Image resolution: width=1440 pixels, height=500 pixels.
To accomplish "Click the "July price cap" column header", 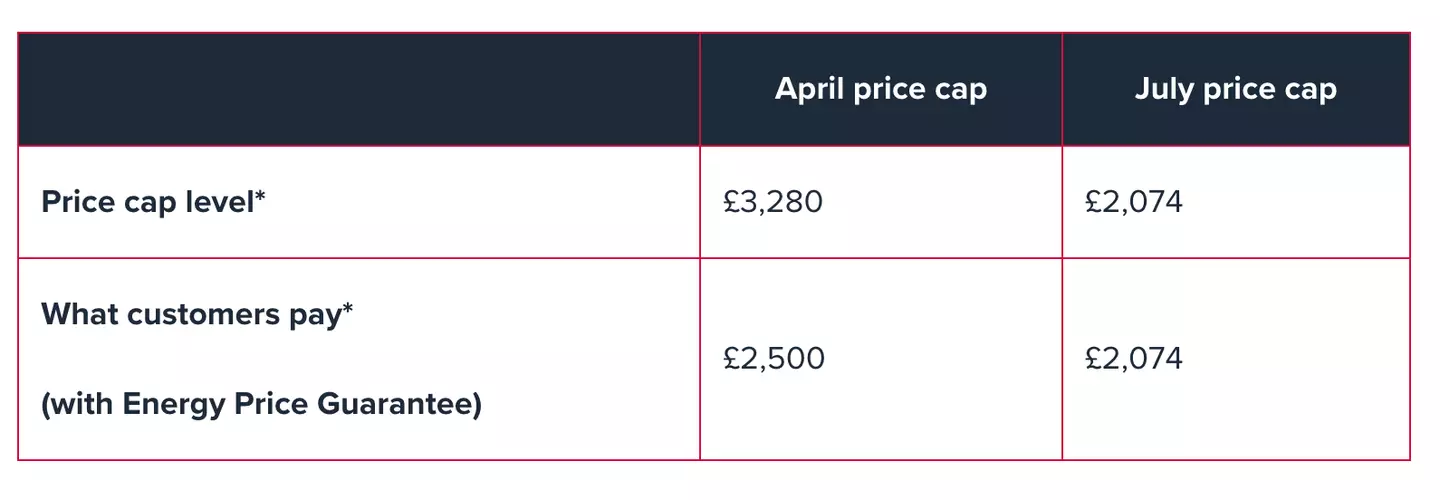I will 1235,89.
